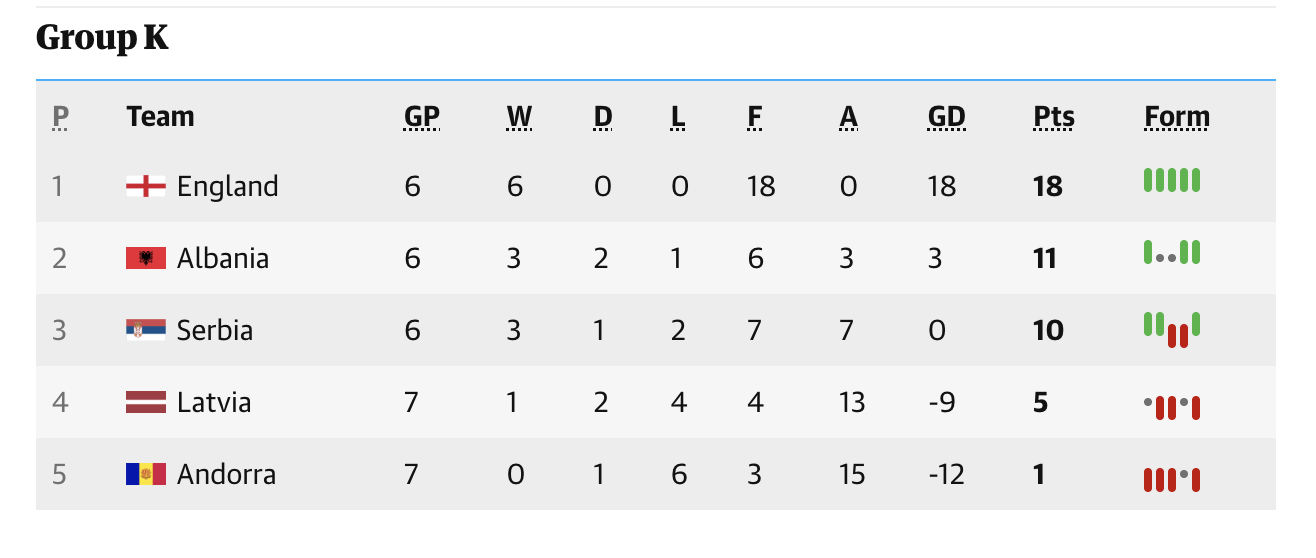The height and width of the screenshot is (558, 1316).
Task: Click the Andorra flag icon
Action: pyautogui.click(x=145, y=474)
